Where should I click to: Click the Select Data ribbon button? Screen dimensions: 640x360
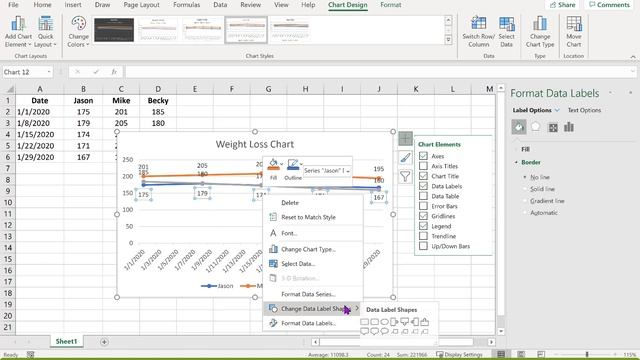(507, 32)
